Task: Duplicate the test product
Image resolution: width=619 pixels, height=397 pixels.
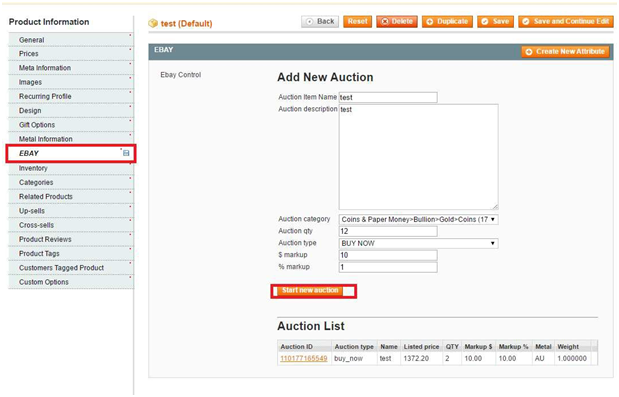Action: 447,21
